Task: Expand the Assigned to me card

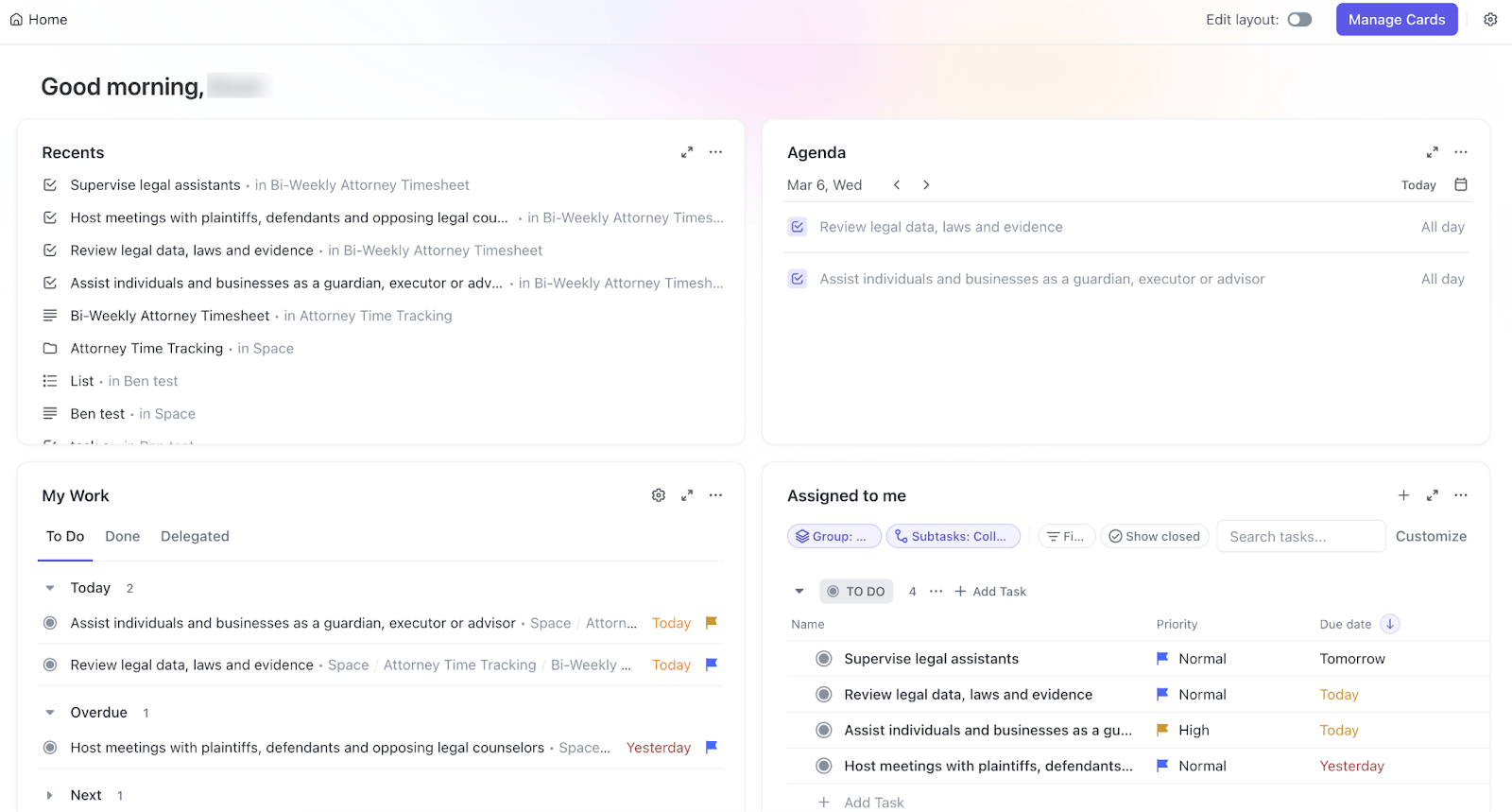Action: 1433,495
